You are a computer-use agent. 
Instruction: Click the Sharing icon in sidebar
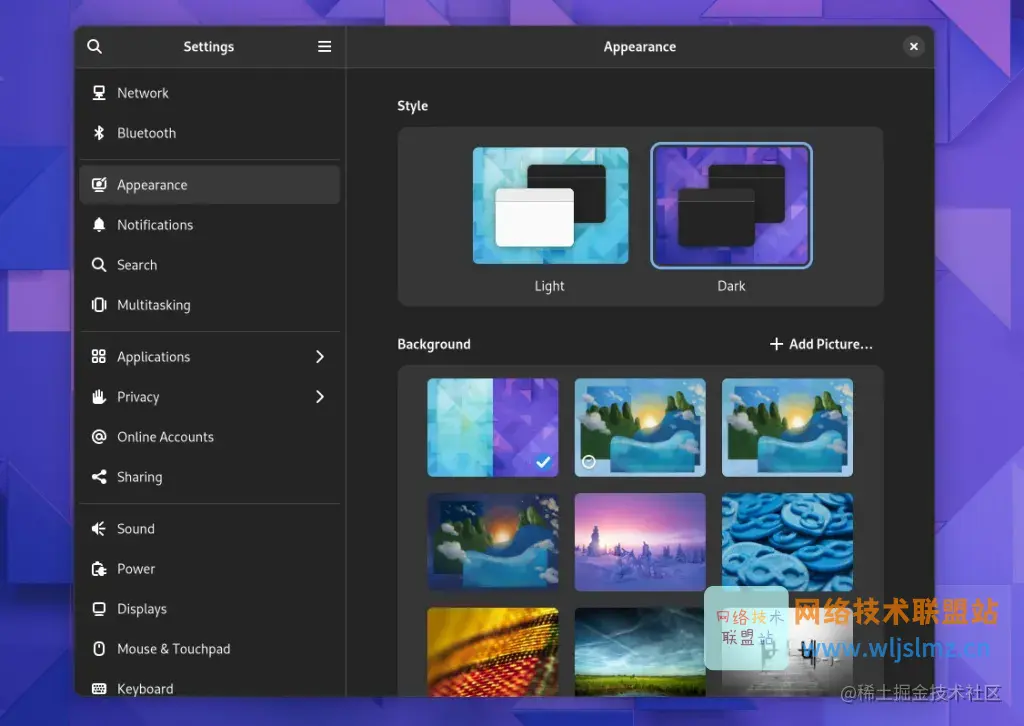pyautogui.click(x=99, y=477)
